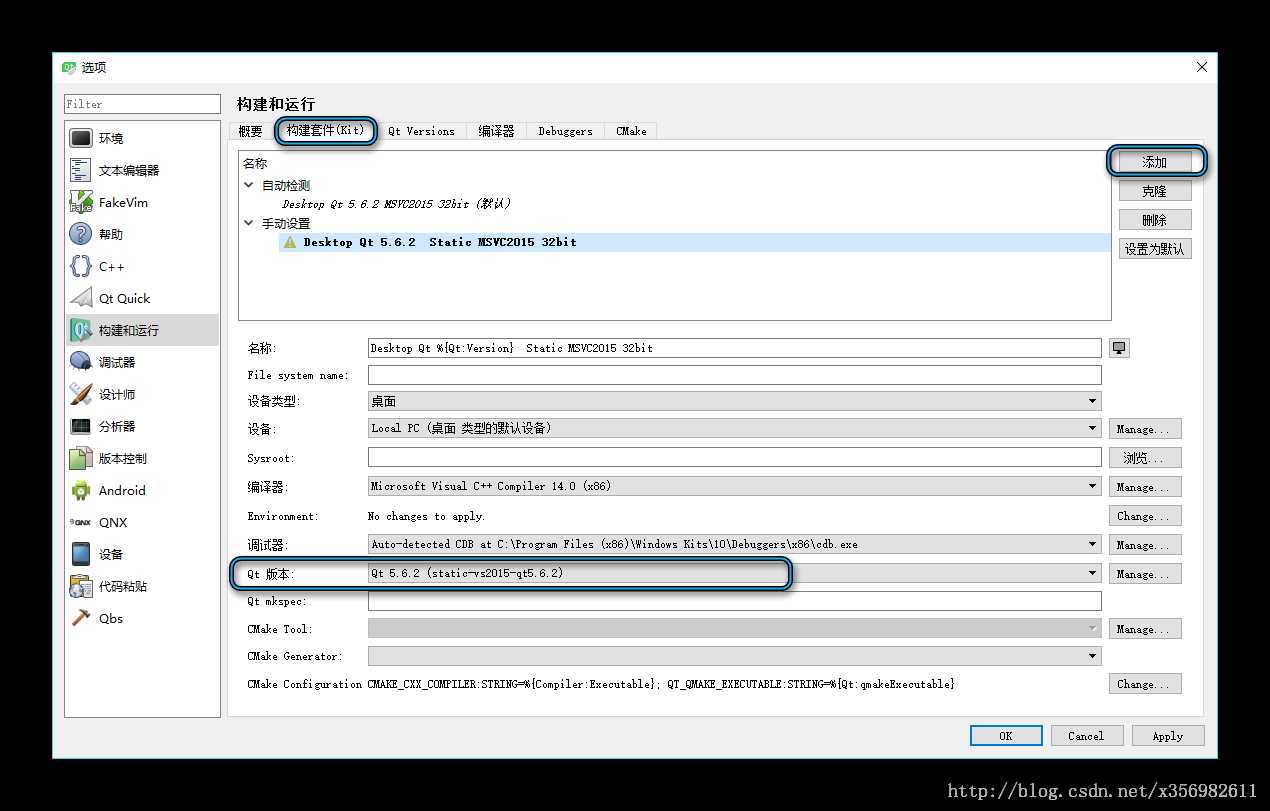Collapse the 手动设置 tree group
This screenshot has height=811, width=1270.
coord(249,223)
